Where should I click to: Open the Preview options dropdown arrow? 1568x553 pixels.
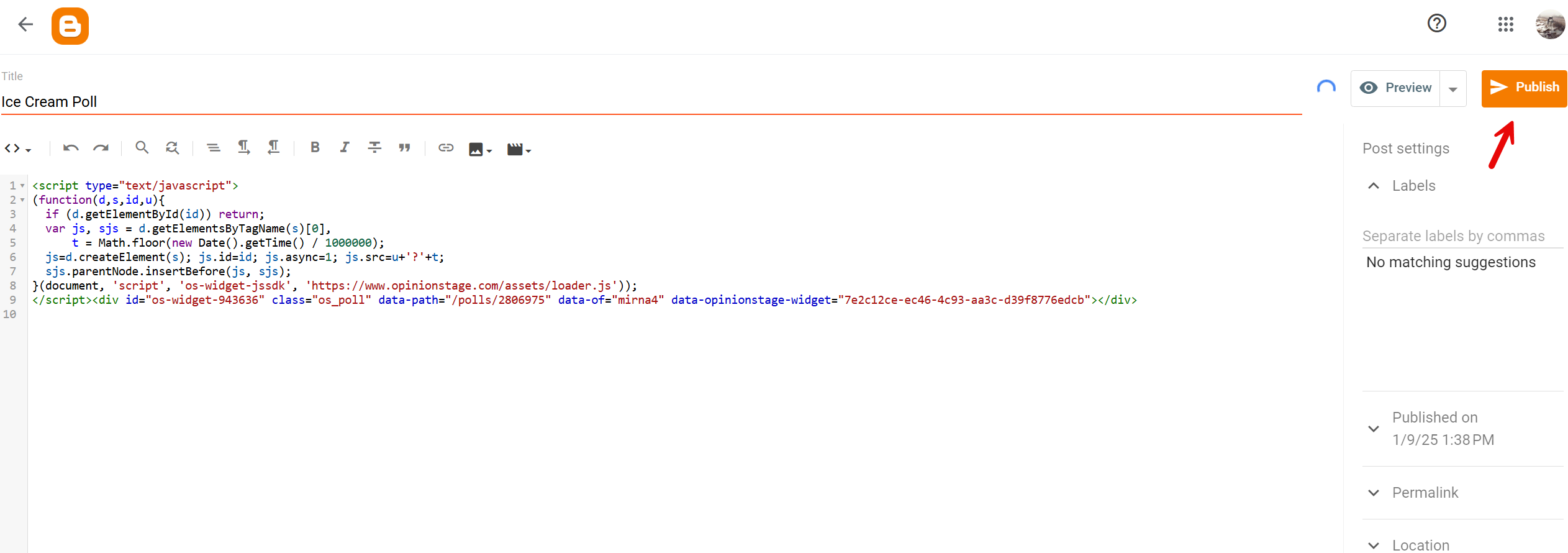click(1453, 89)
